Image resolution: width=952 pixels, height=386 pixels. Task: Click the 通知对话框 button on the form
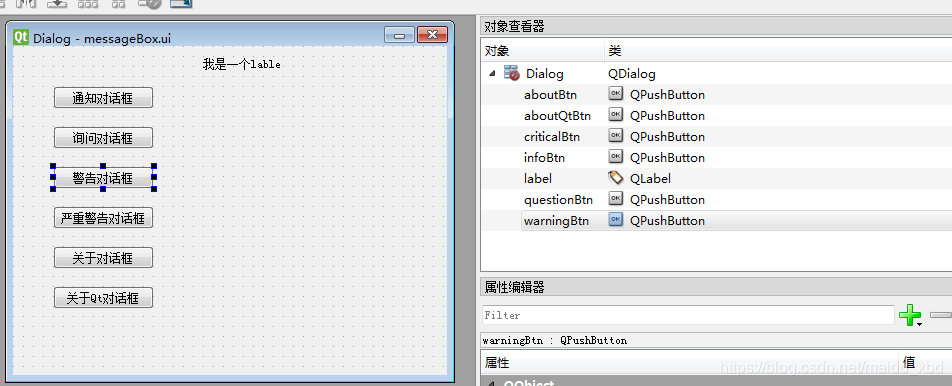coord(103,98)
